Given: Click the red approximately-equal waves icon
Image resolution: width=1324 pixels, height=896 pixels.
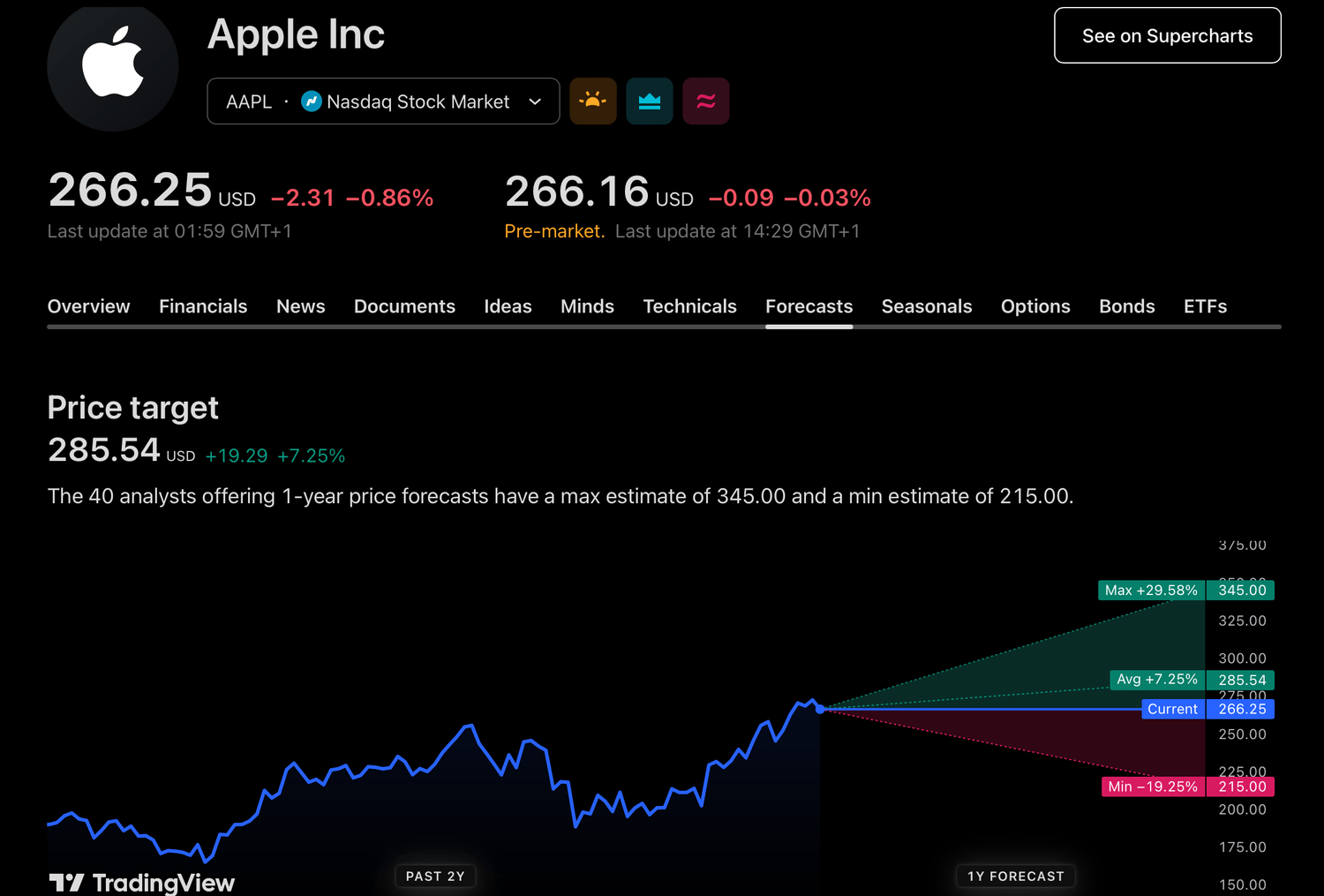Looking at the screenshot, I should [706, 101].
